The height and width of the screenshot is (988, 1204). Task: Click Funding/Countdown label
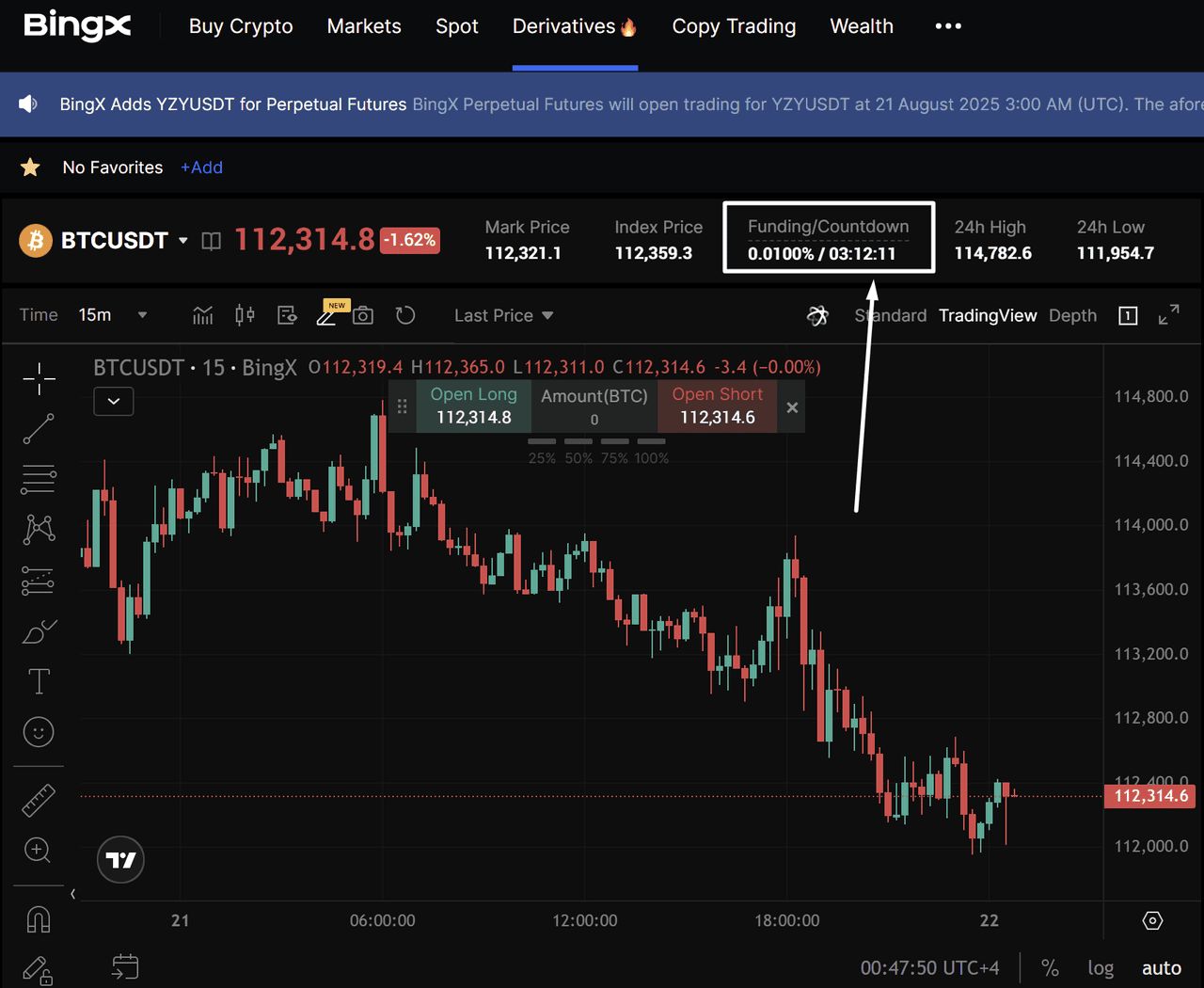(829, 227)
